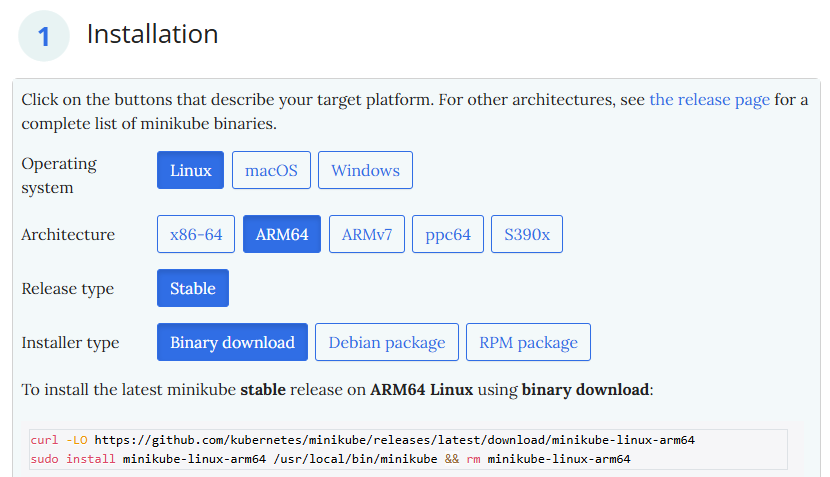Choose the Stable release type
830x477 pixels.
193,288
